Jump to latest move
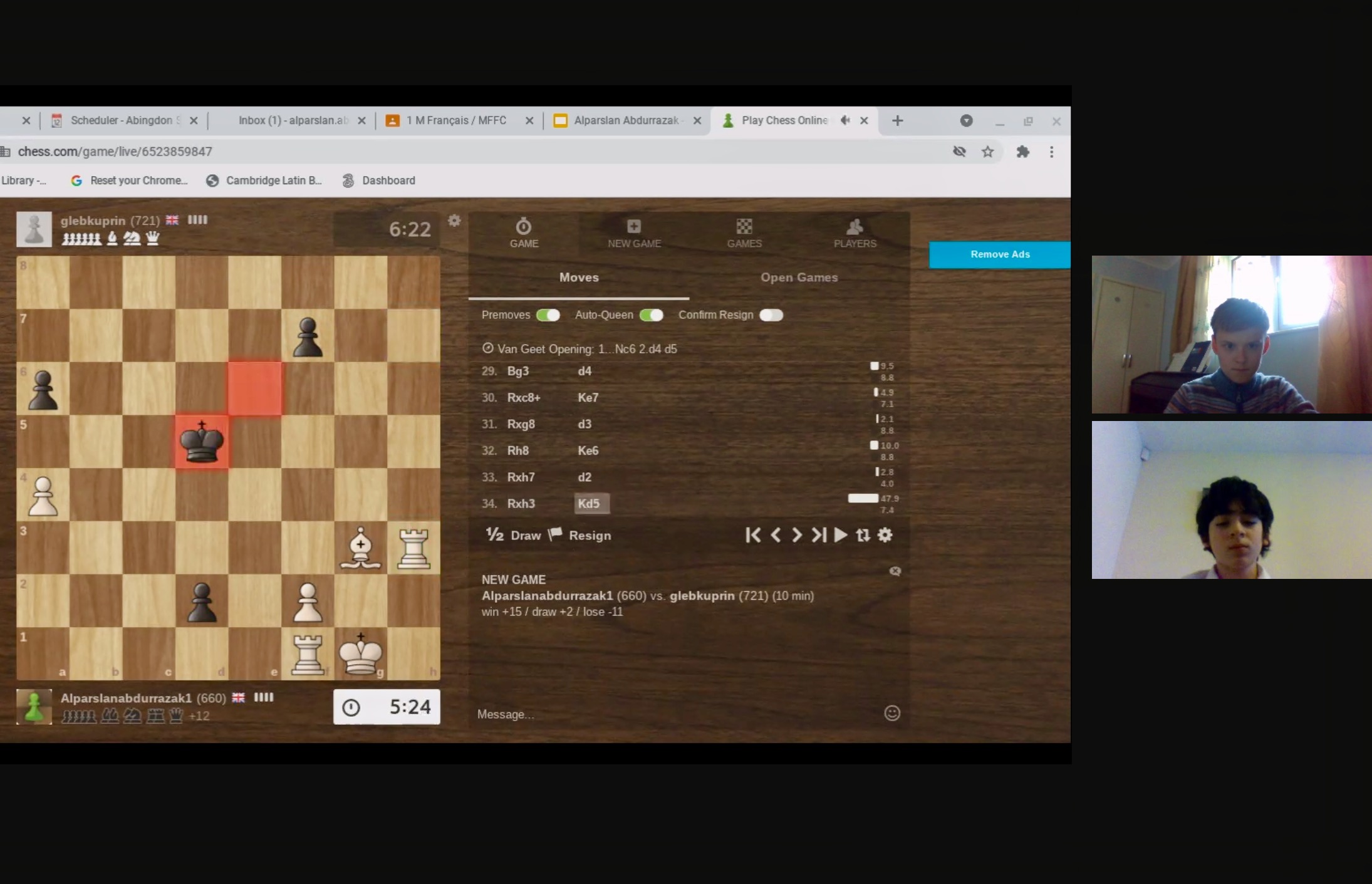Image resolution: width=1372 pixels, height=884 pixels. pyautogui.click(x=819, y=535)
